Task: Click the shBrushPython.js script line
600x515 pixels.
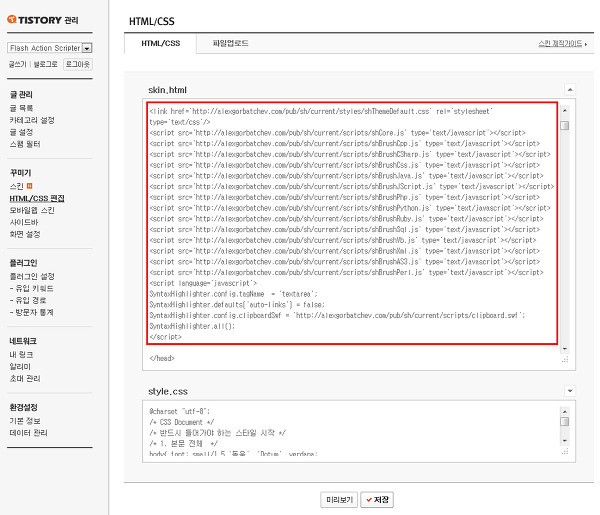Action: (x=350, y=208)
